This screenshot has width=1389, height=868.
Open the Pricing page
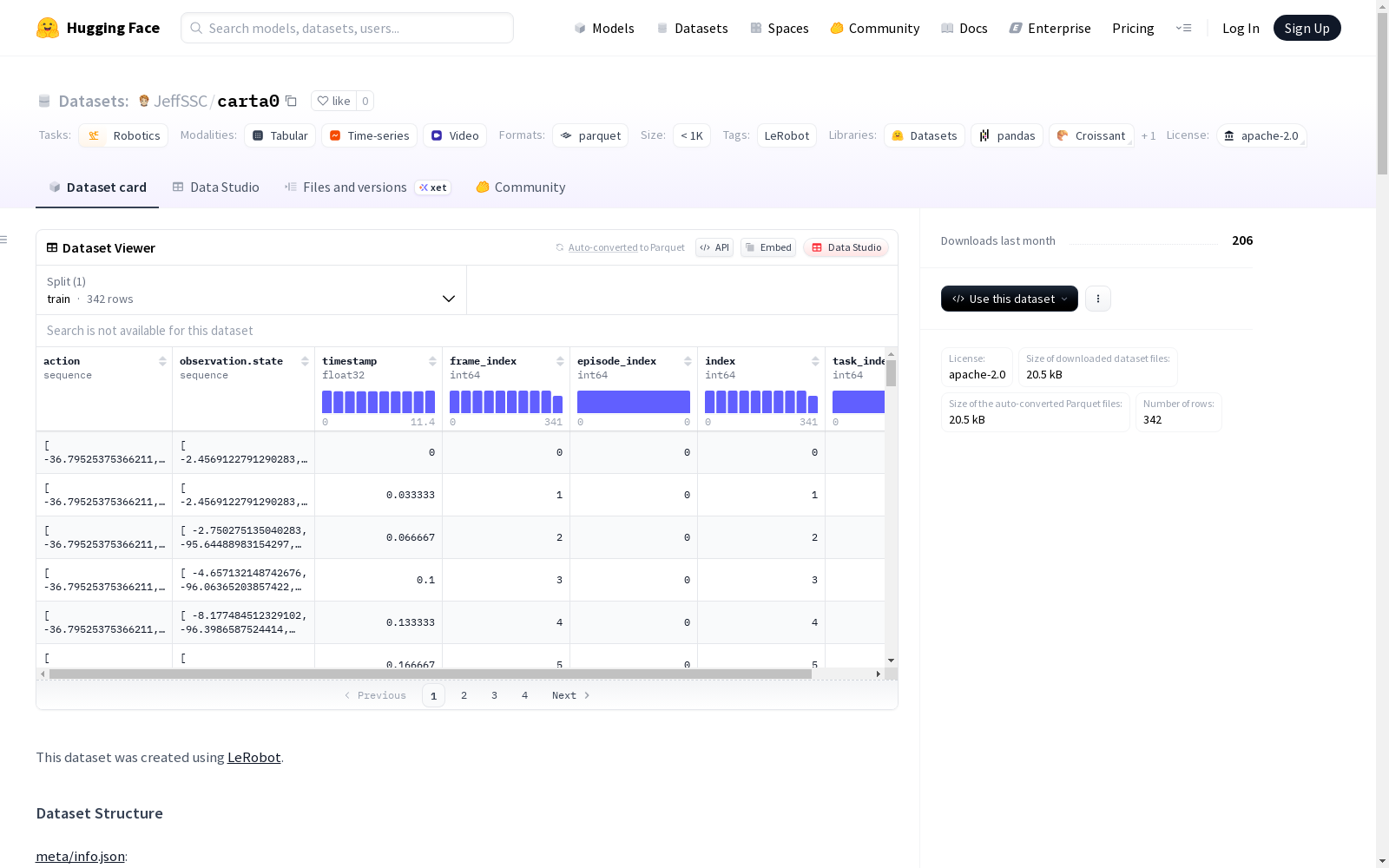pyautogui.click(x=1133, y=28)
